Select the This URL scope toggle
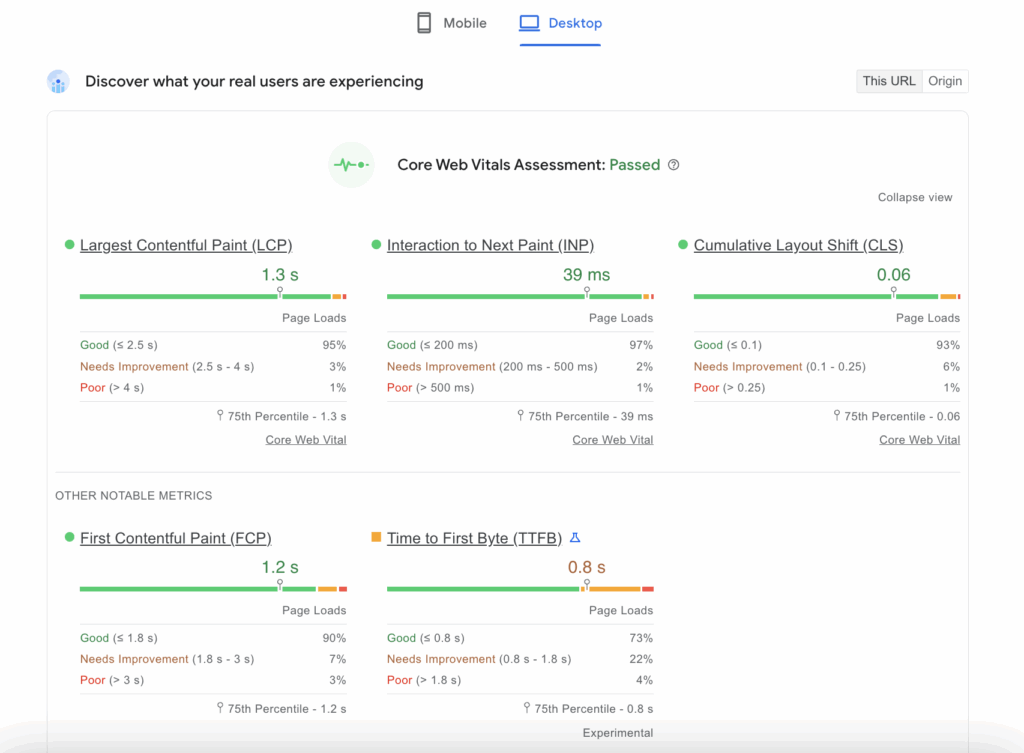 click(x=888, y=80)
